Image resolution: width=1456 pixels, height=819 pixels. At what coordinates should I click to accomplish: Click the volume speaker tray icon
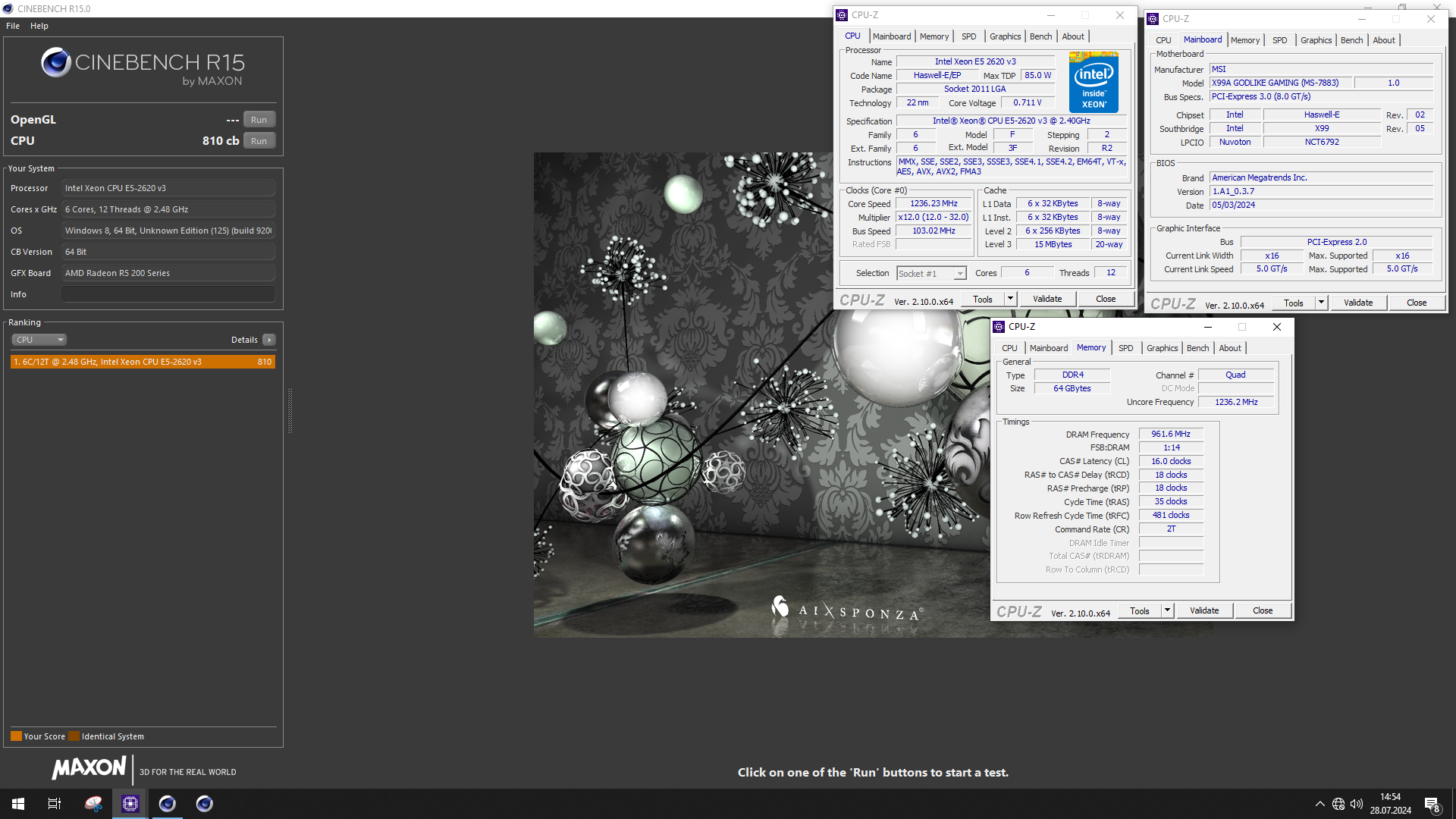(1357, 804)
